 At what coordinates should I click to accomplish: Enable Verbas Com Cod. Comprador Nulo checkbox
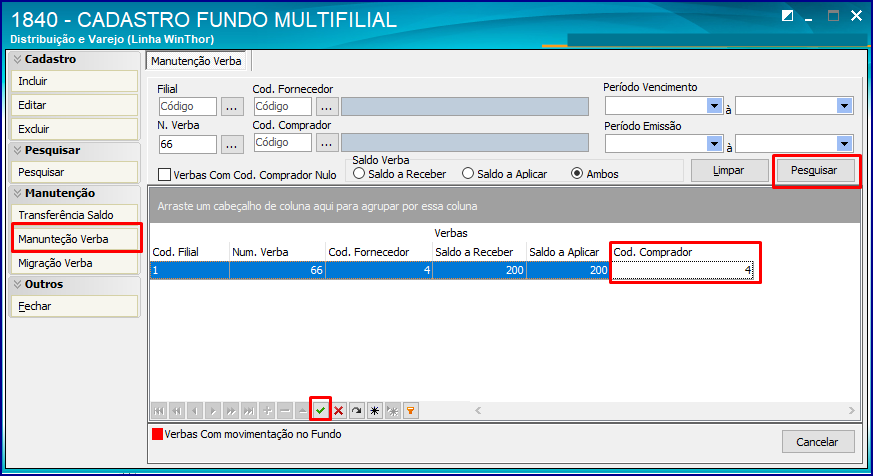(x=164, y=175)
